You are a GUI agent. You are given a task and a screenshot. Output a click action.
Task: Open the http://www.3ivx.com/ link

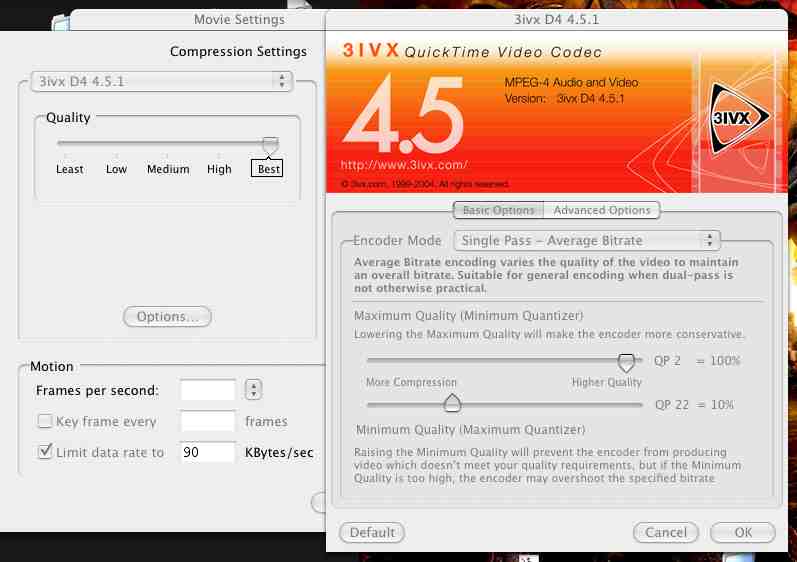[x=404, y=165]
